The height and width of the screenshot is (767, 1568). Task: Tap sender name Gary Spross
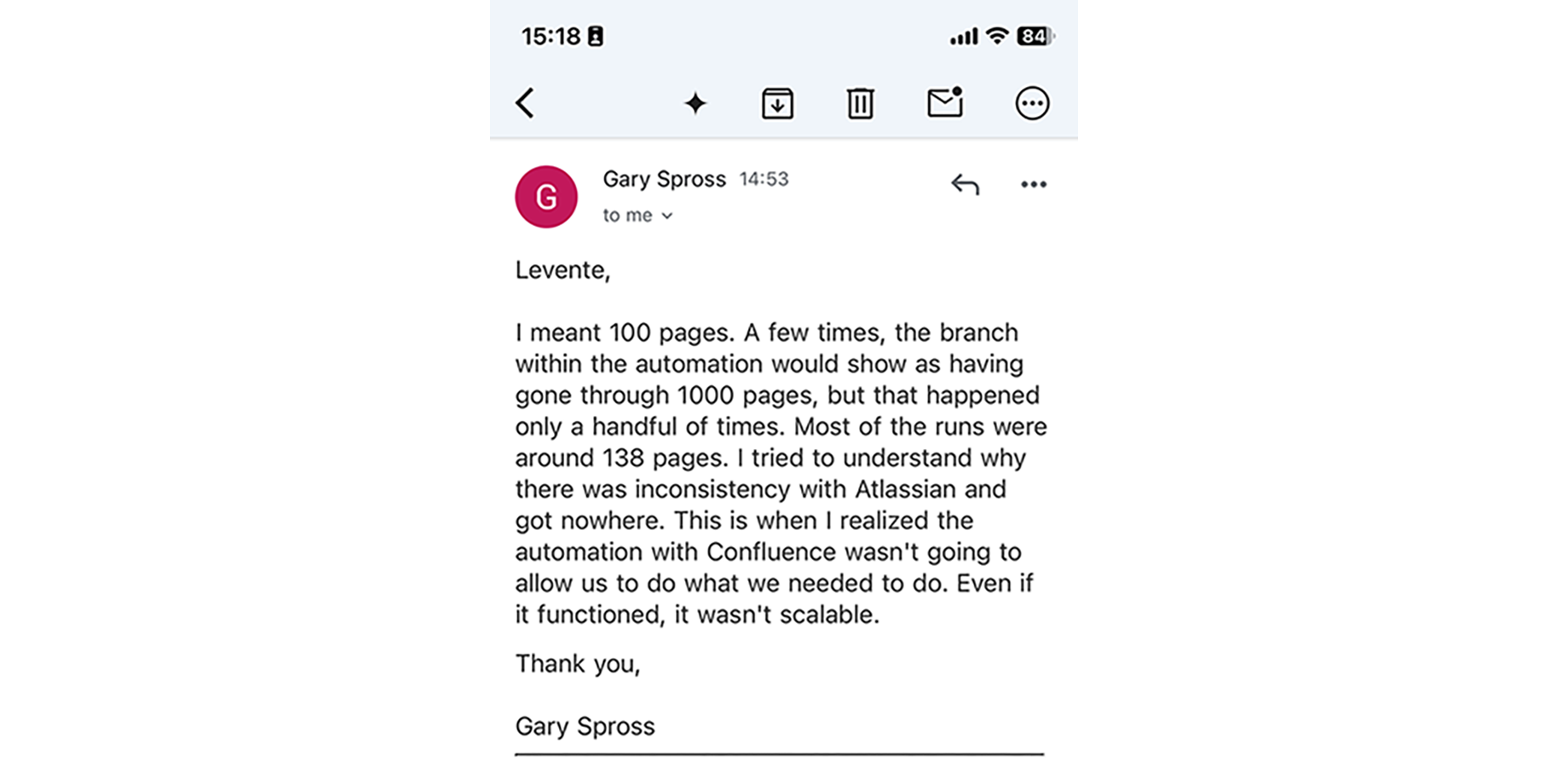664,179
